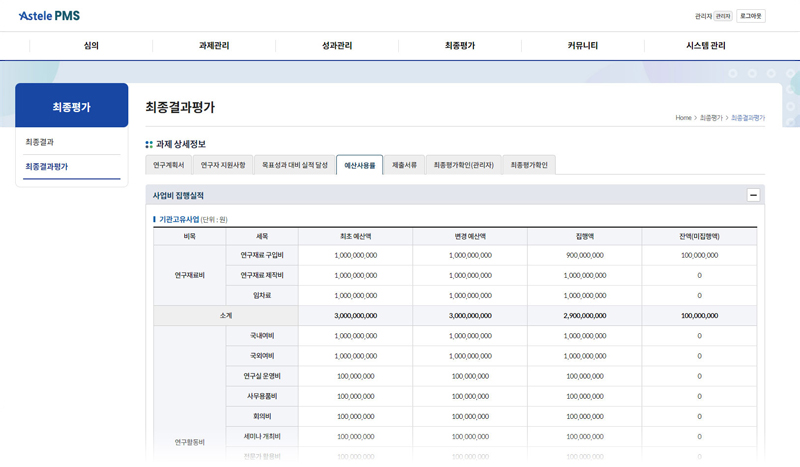The width and height of the screenshot is (800, 467).
Task: Switch to the 연구계획서 tab
Action: 168,165
